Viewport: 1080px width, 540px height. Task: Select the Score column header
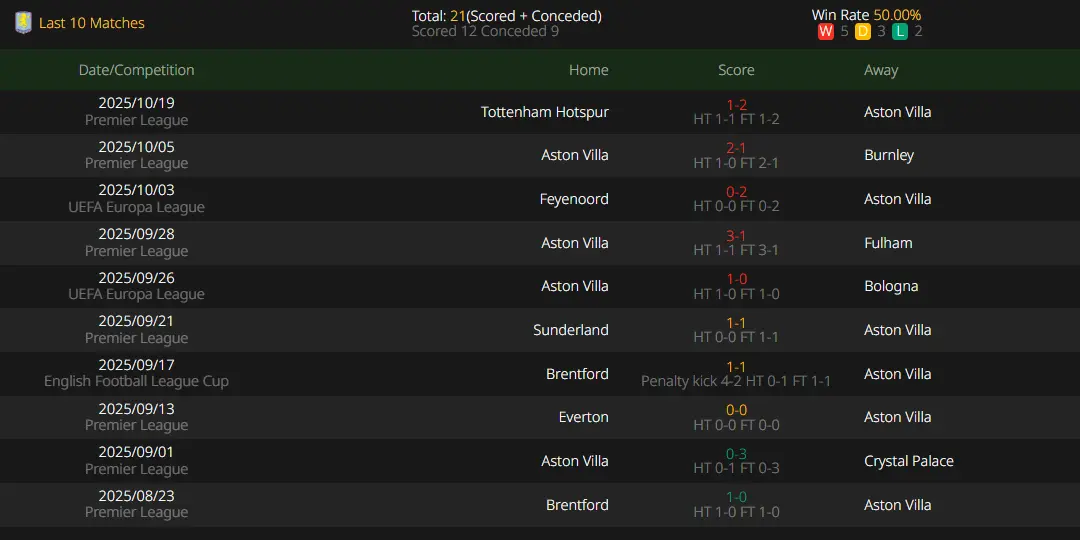point(736,70)
